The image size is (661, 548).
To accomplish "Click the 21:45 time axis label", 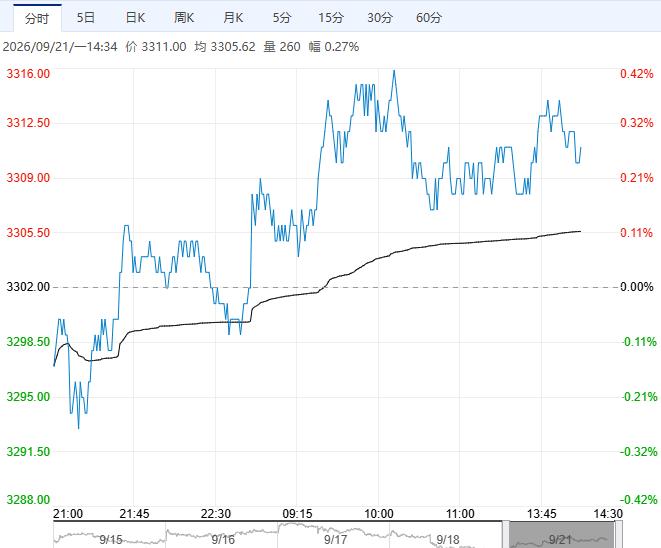I will pyautogui.click(x=134, y=514).
